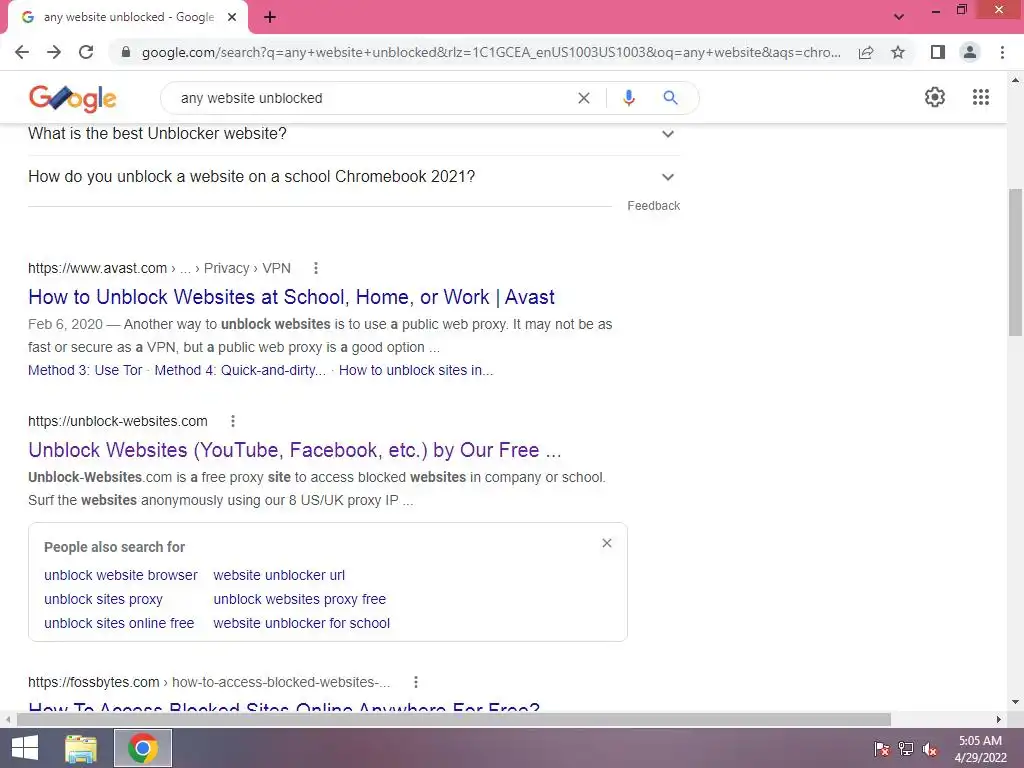Open more options for Avast result
The height and width of the screenshot is (768, 1024).
pos(315,268)
